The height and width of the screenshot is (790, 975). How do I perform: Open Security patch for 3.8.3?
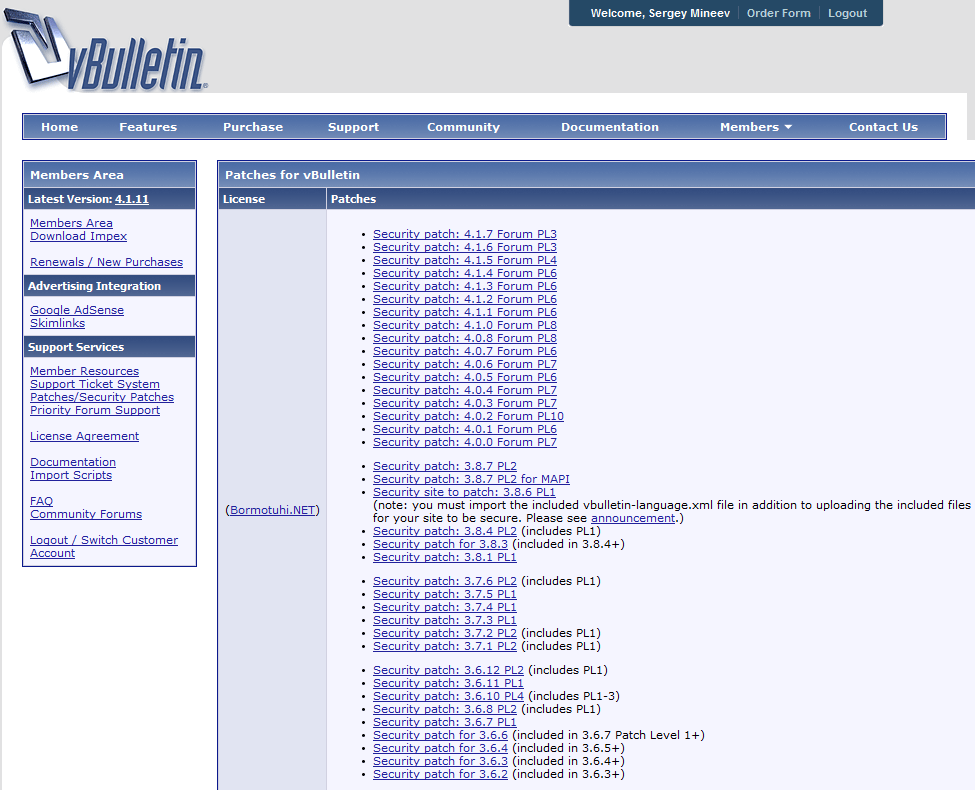click(x=440, y=545)
